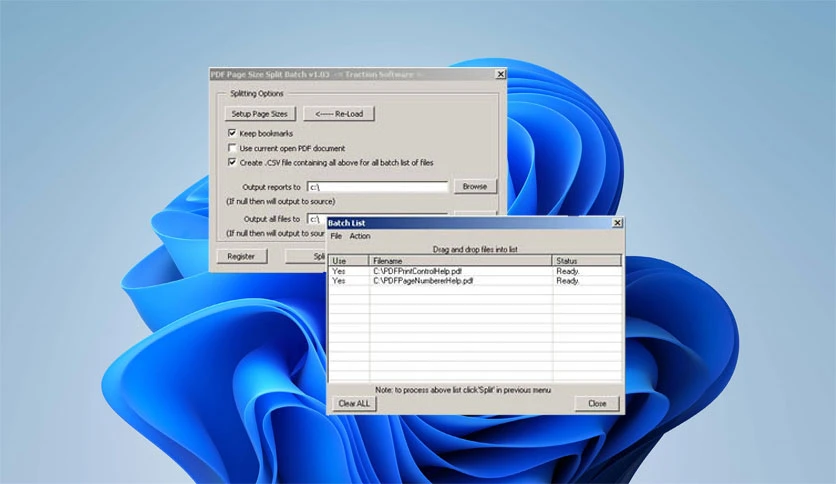Click the Setup Page Sizes button
836x484 pixels.
[259, 114]
